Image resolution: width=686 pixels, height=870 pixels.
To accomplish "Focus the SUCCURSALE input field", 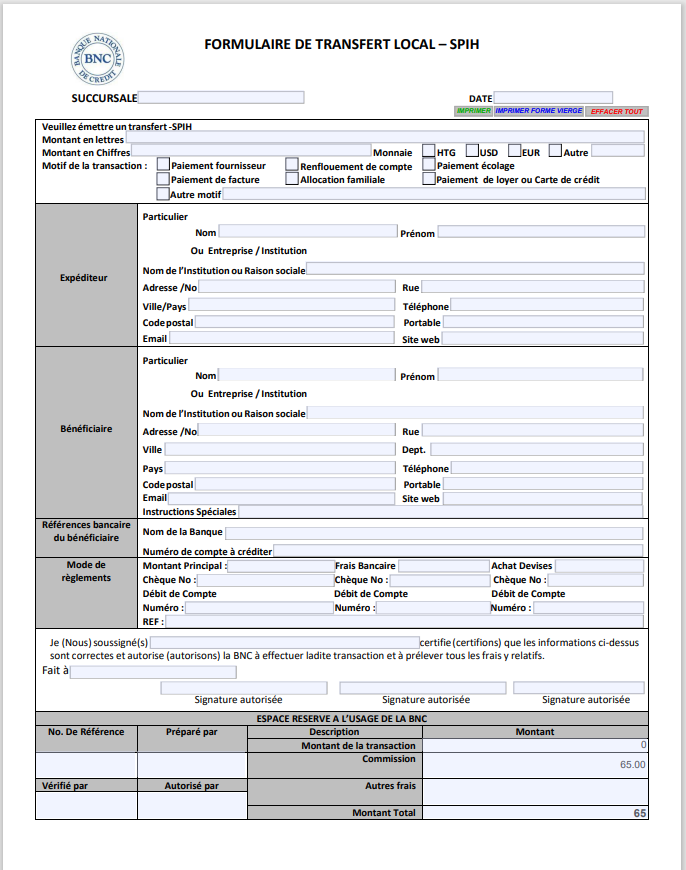I will 221,98.
